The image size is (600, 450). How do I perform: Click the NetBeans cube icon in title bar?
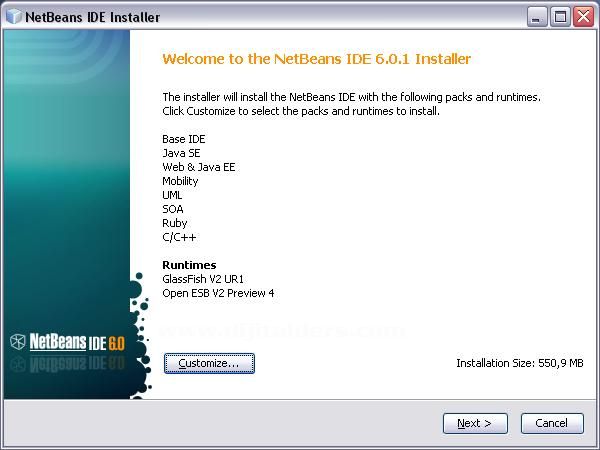(x=14, y=16)
